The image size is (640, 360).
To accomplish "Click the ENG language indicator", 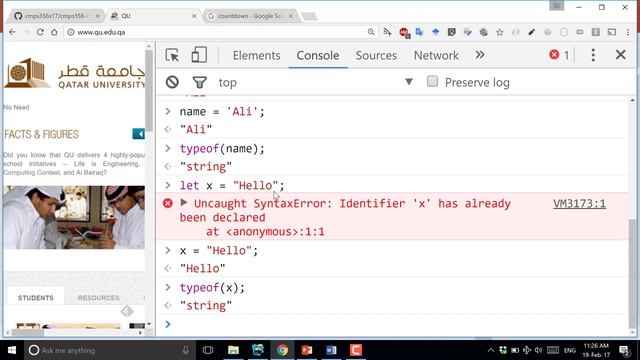I will coord(570,351).
